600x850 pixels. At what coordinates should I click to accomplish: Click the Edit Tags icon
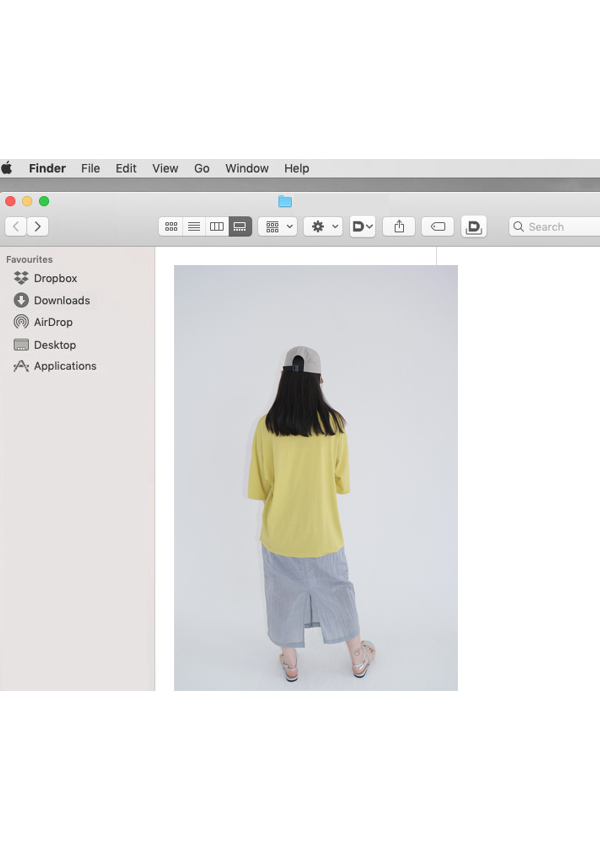437,227
